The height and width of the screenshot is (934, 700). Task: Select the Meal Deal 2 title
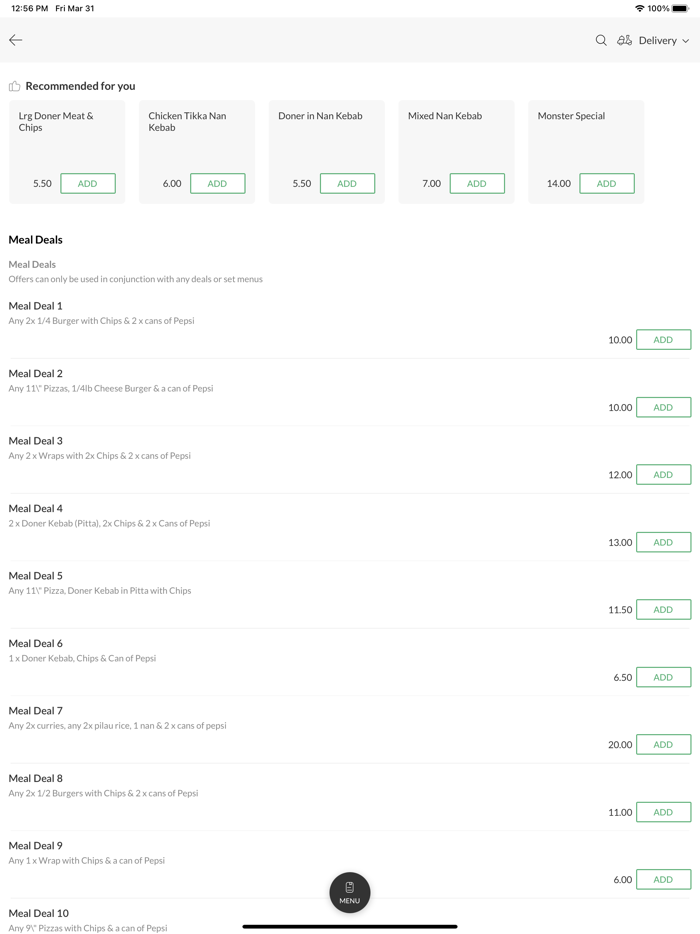tap(36, 373)
